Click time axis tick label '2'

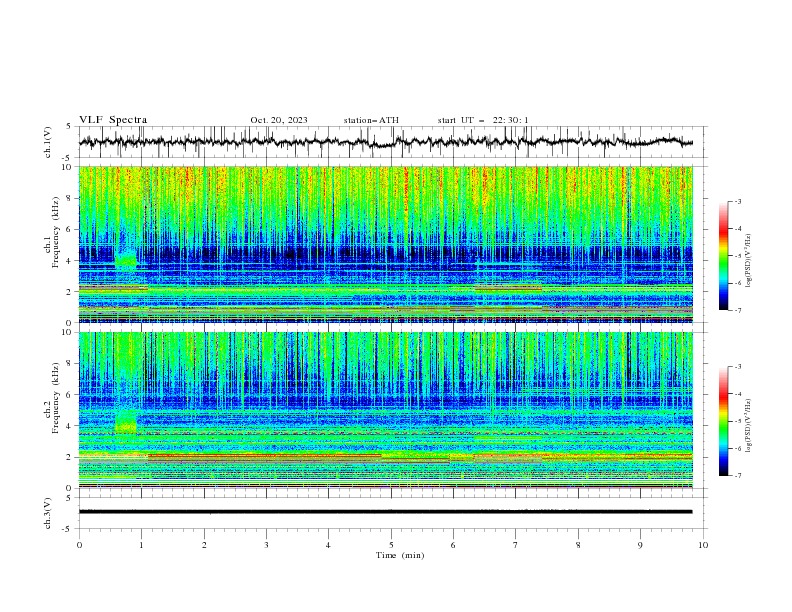204,545
